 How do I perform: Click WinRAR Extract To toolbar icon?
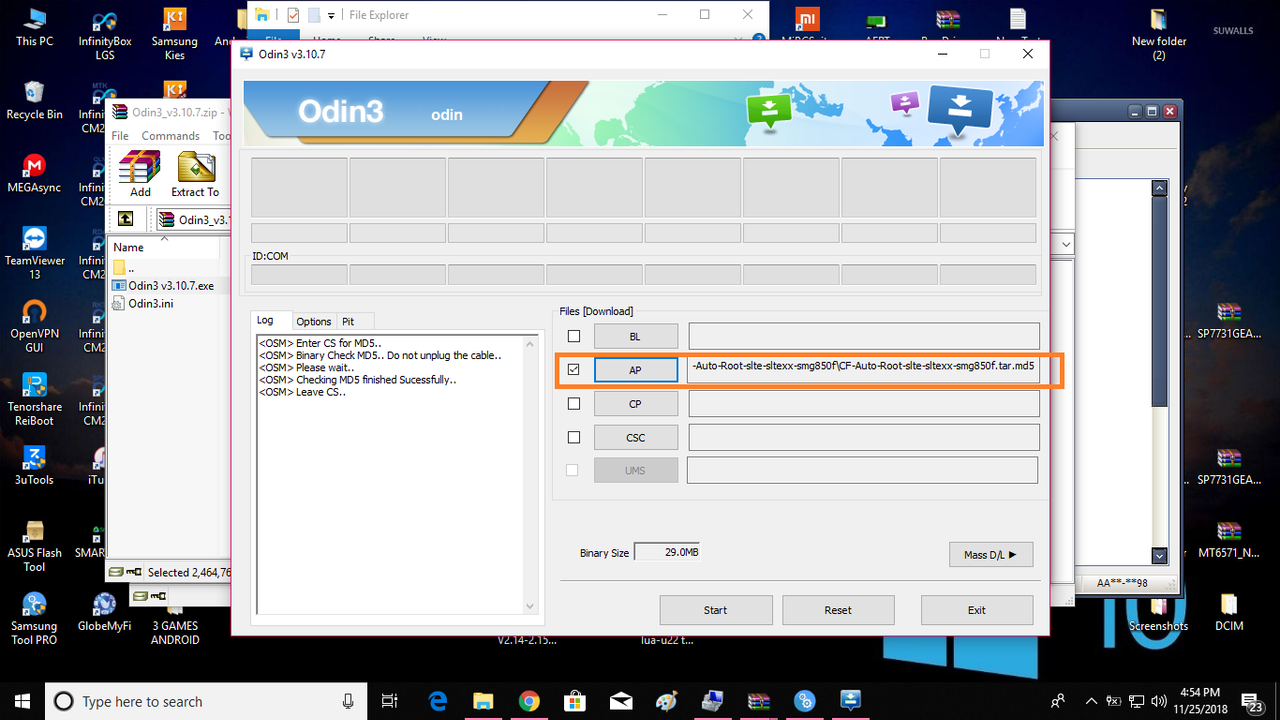click(195, 175)
